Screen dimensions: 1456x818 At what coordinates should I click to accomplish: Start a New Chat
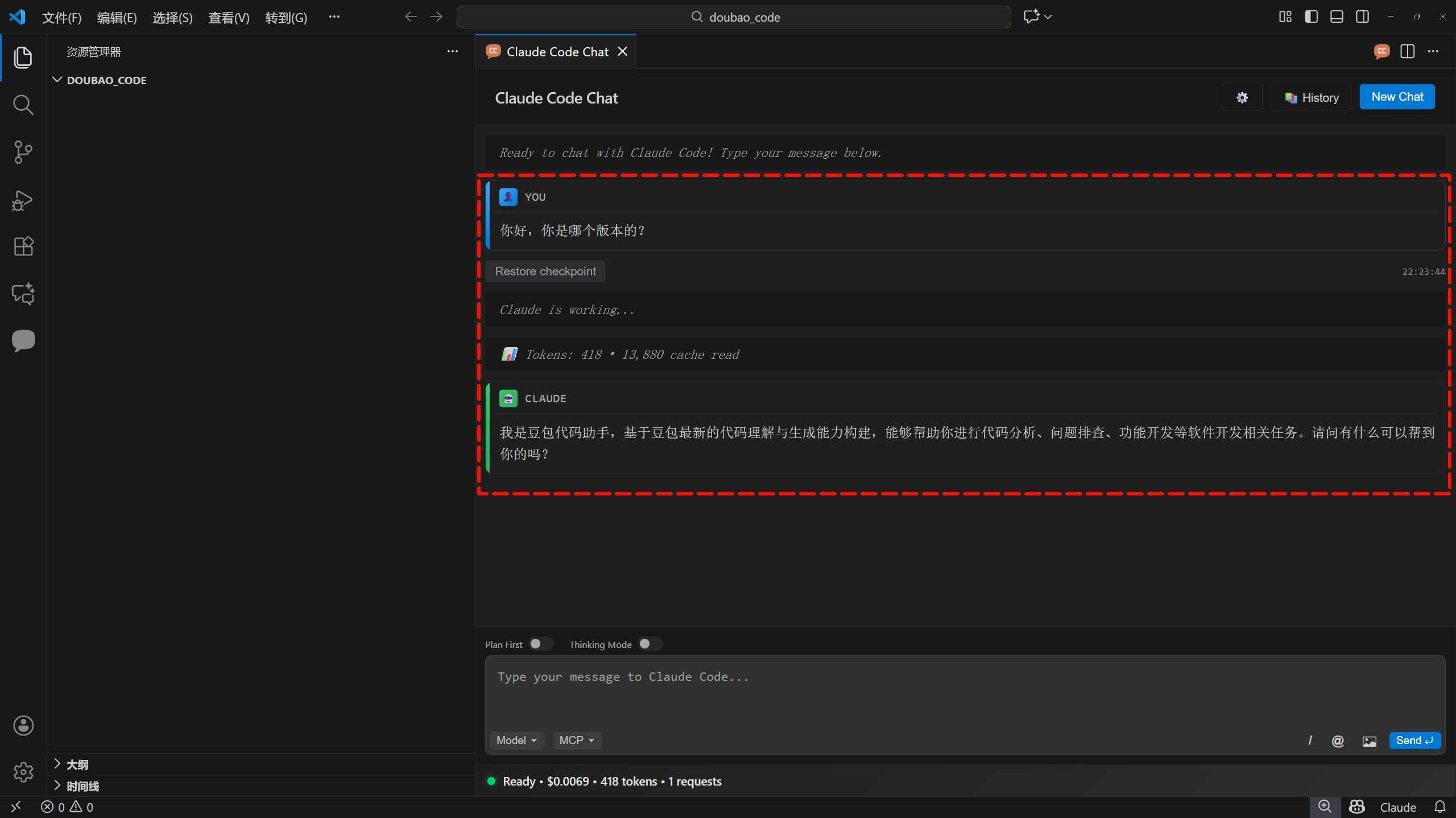click(x=1397, y=97)
